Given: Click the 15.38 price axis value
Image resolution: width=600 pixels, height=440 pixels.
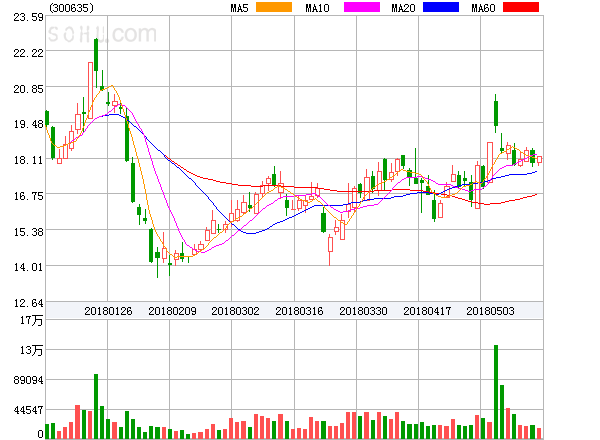Looking at the screenshot, I should tap(29, 232).
